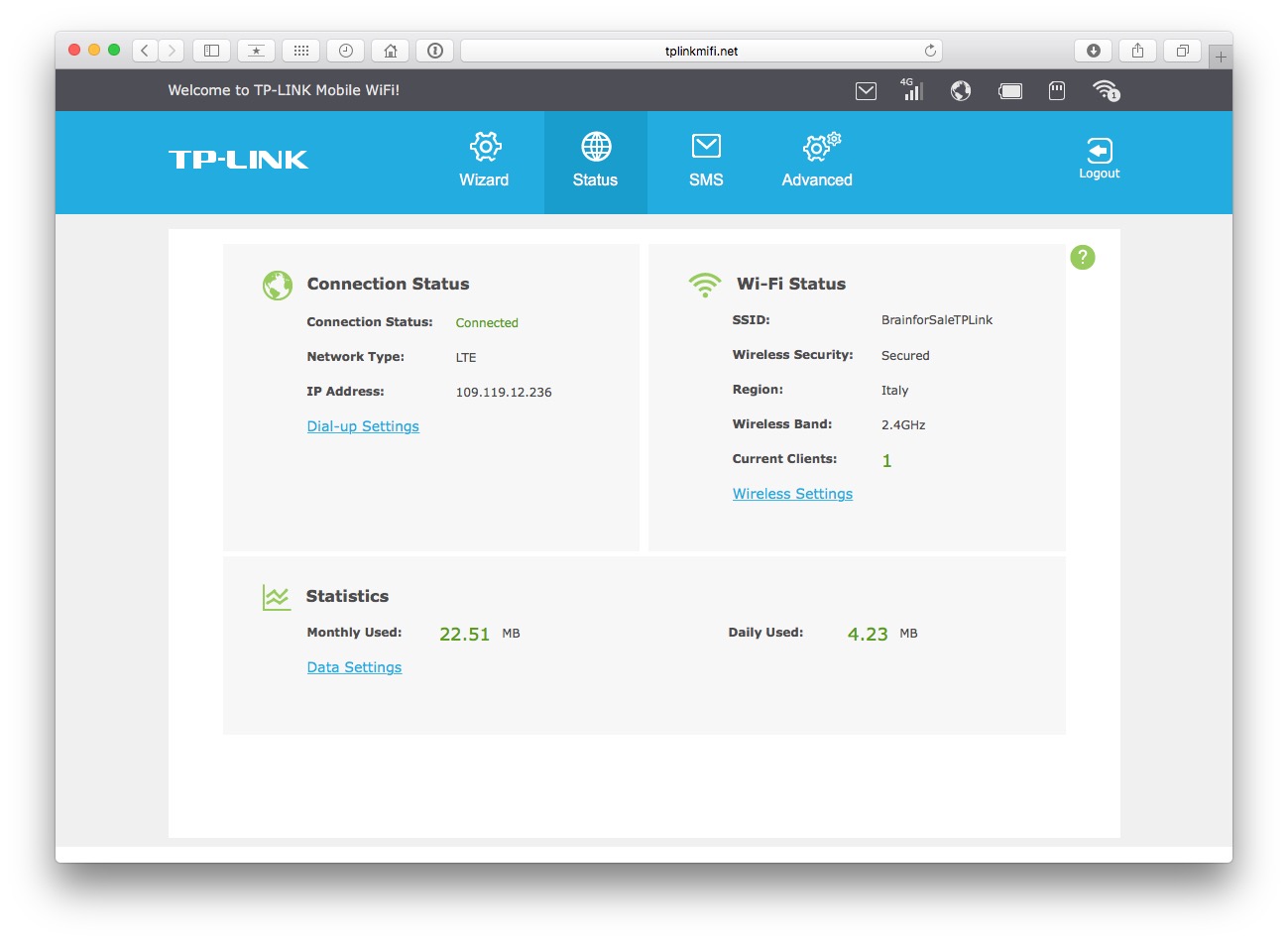
Task: Click the green globe Connection Status icon
Action: [x=278, y=286]
